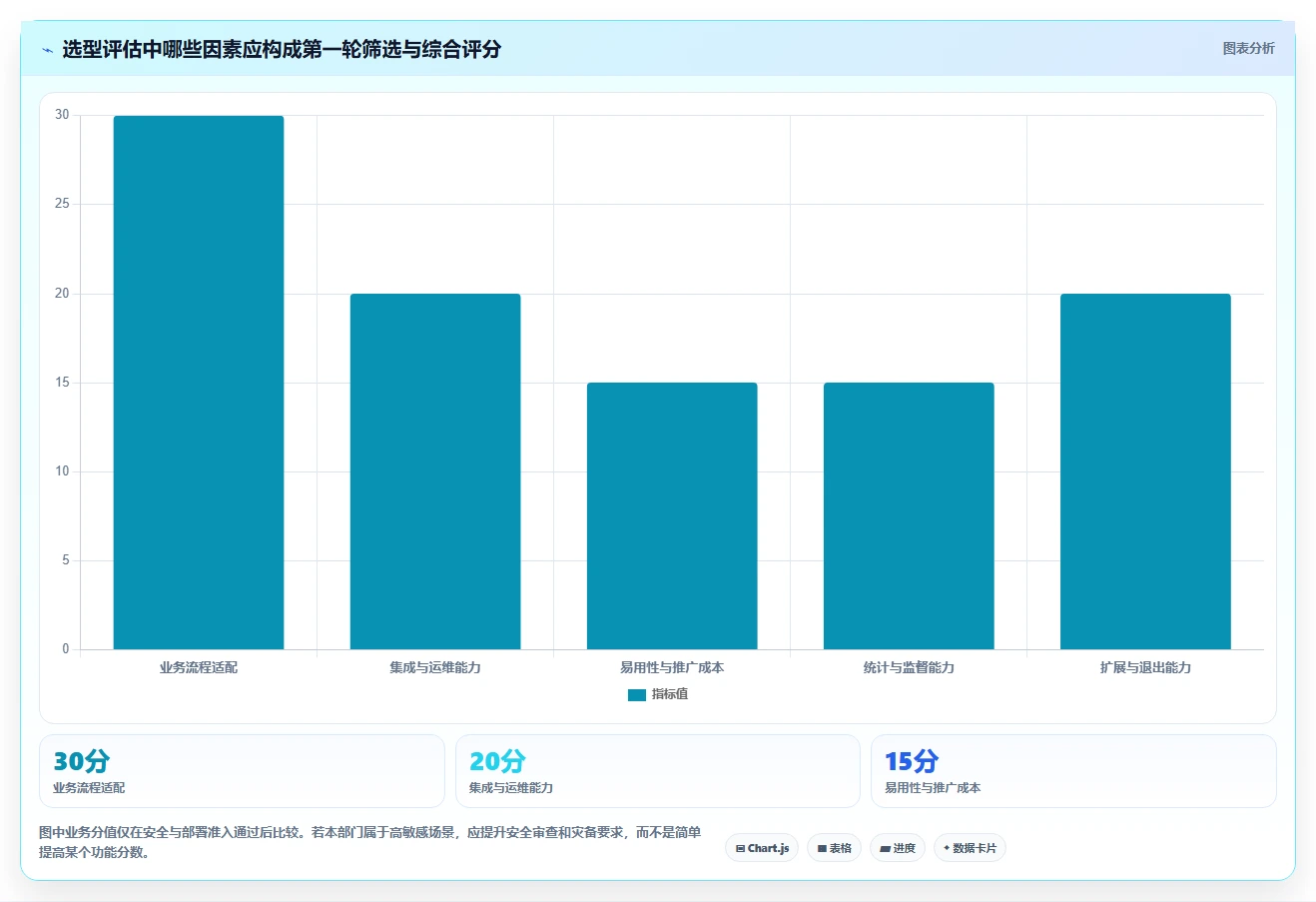This screenshot has height=902, width=1316.
Task: Click the 扩展与退出能力 x-axis label
Action: 1145,667
